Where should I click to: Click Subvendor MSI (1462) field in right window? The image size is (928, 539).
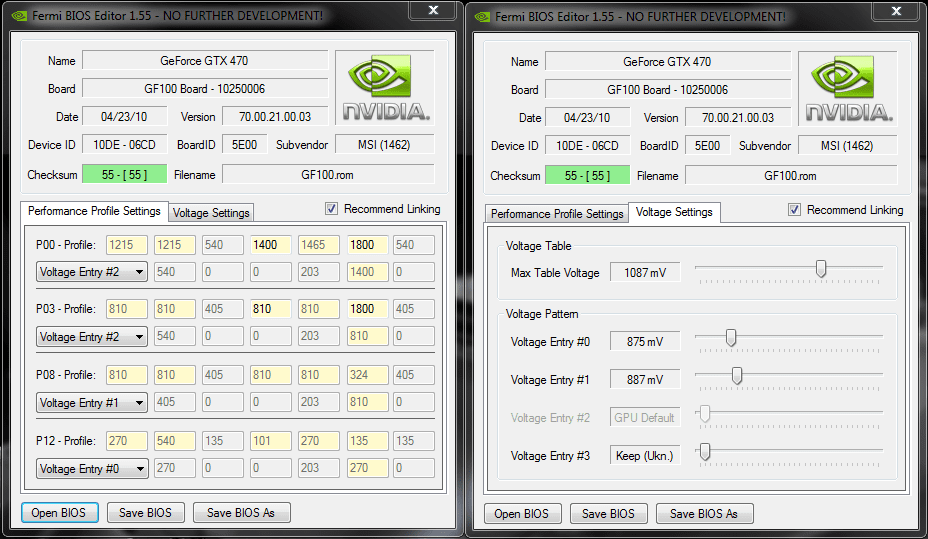click(x=848, y=146)
